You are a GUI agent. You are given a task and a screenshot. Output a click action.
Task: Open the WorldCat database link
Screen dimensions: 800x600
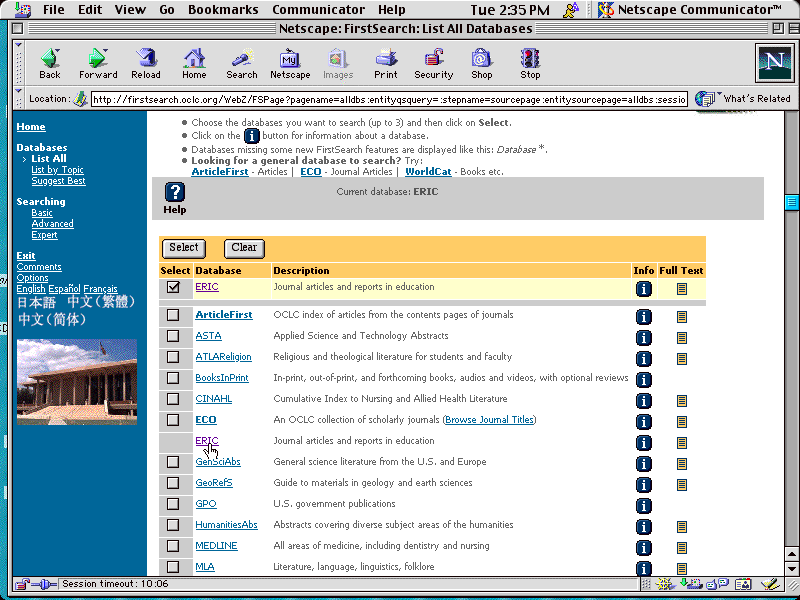[428, 172]
